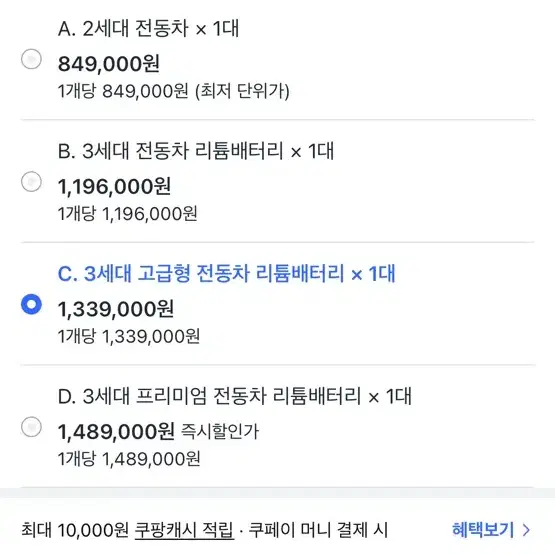Click the D. 3세대 프리미엄 전동차 title
This screenshot has height=555, width=555.
[x=235, y=396]
